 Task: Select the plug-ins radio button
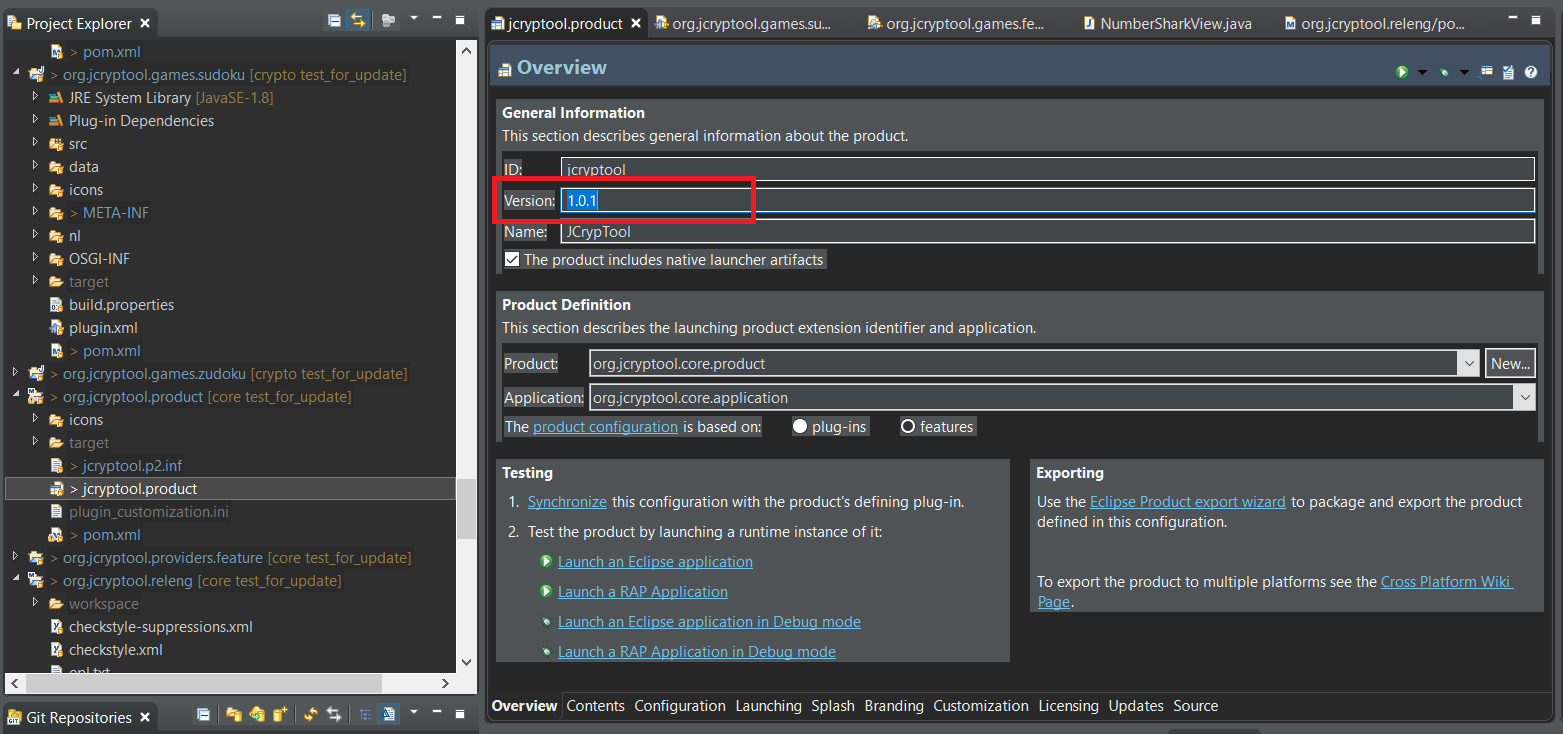coord(800,427)
